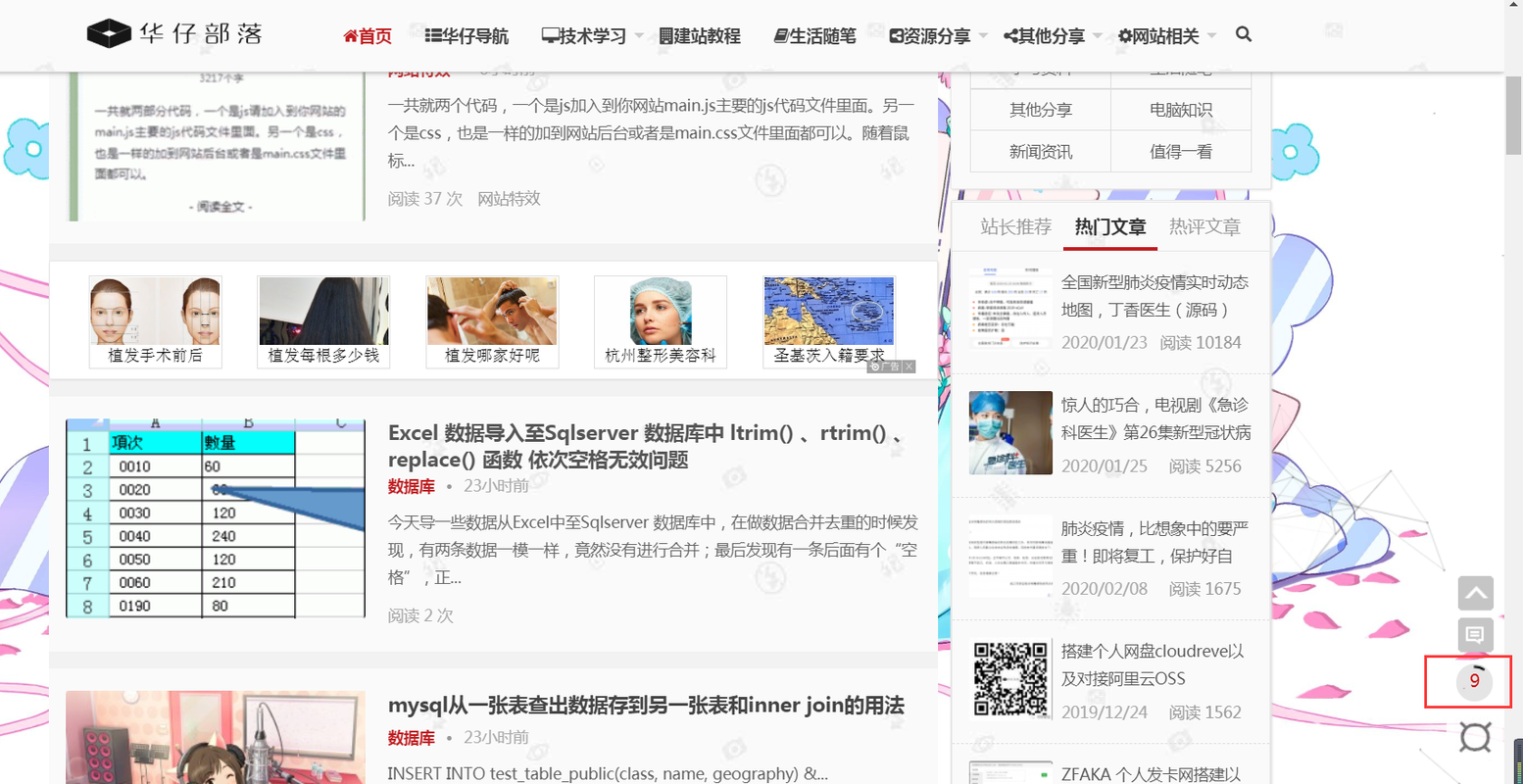The image size is (1523, 784).
Task: Click the home icon beside 首页
Action: click(350, 34)
